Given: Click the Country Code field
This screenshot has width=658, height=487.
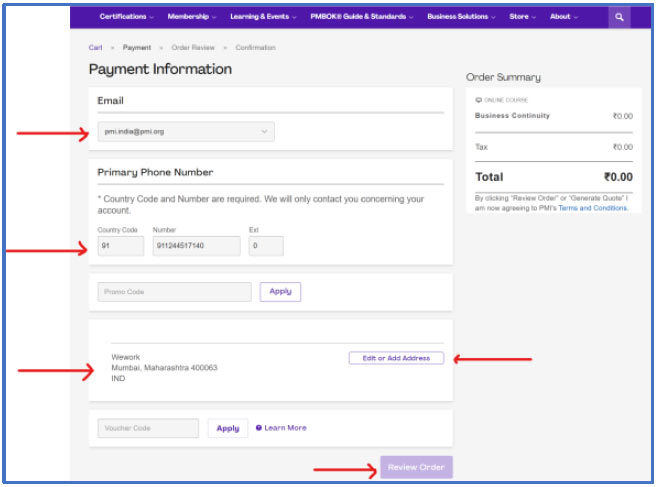Looking at the screenshot, I should (120, 246).
